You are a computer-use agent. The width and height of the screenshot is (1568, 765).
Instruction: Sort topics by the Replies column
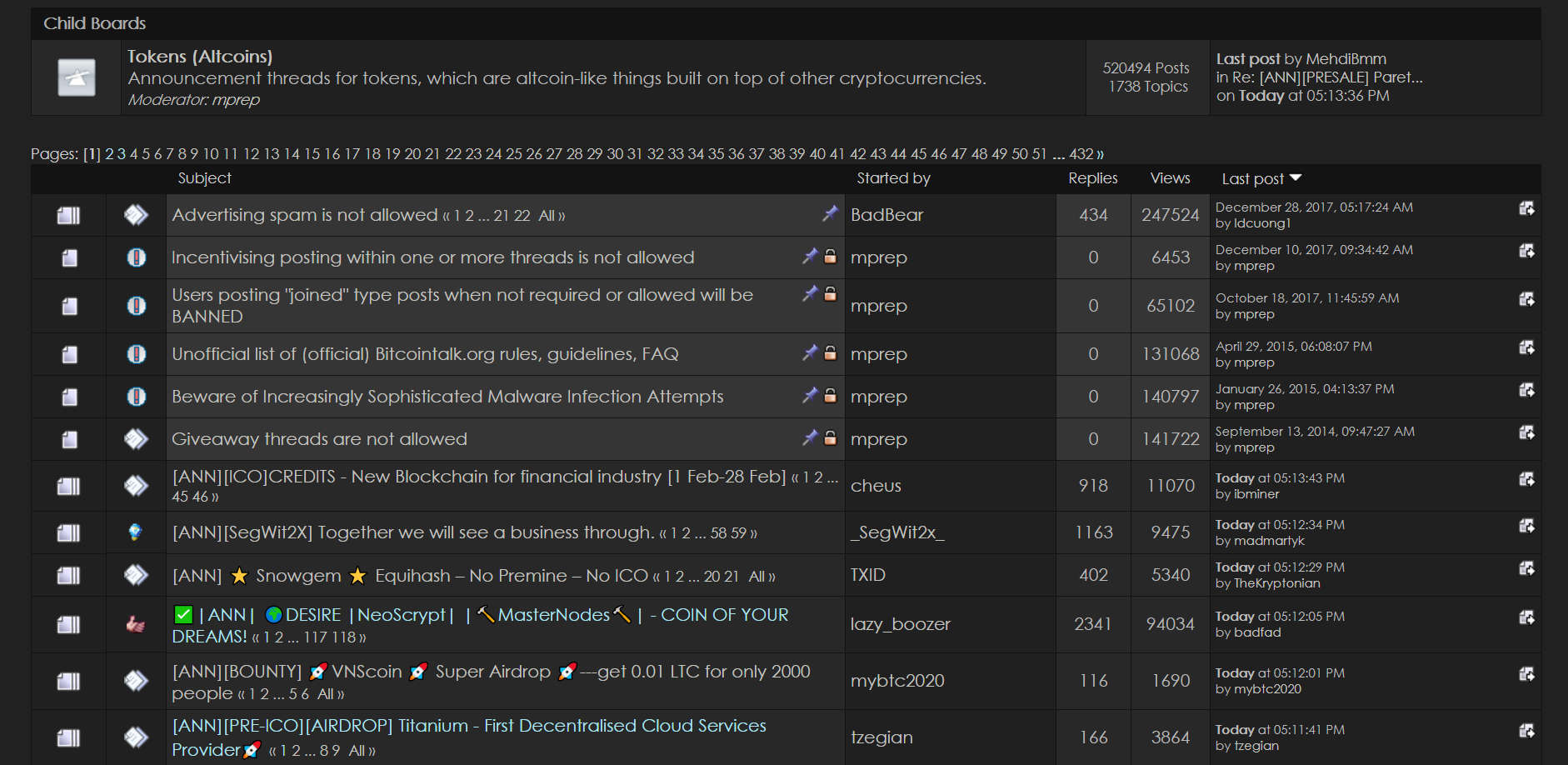(1092, 177)
